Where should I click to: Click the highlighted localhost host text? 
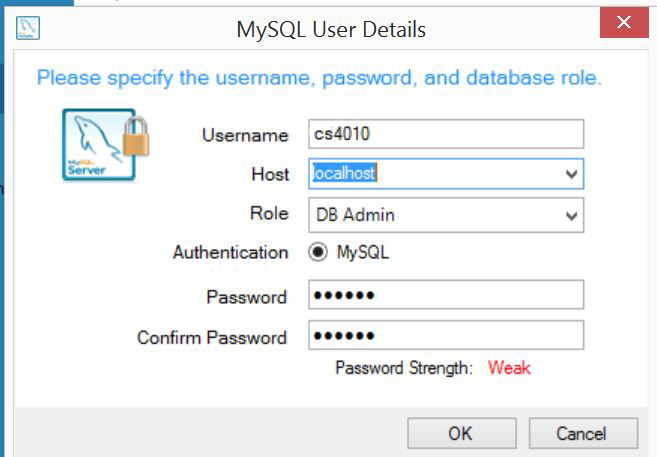click(x=345, y=173)
